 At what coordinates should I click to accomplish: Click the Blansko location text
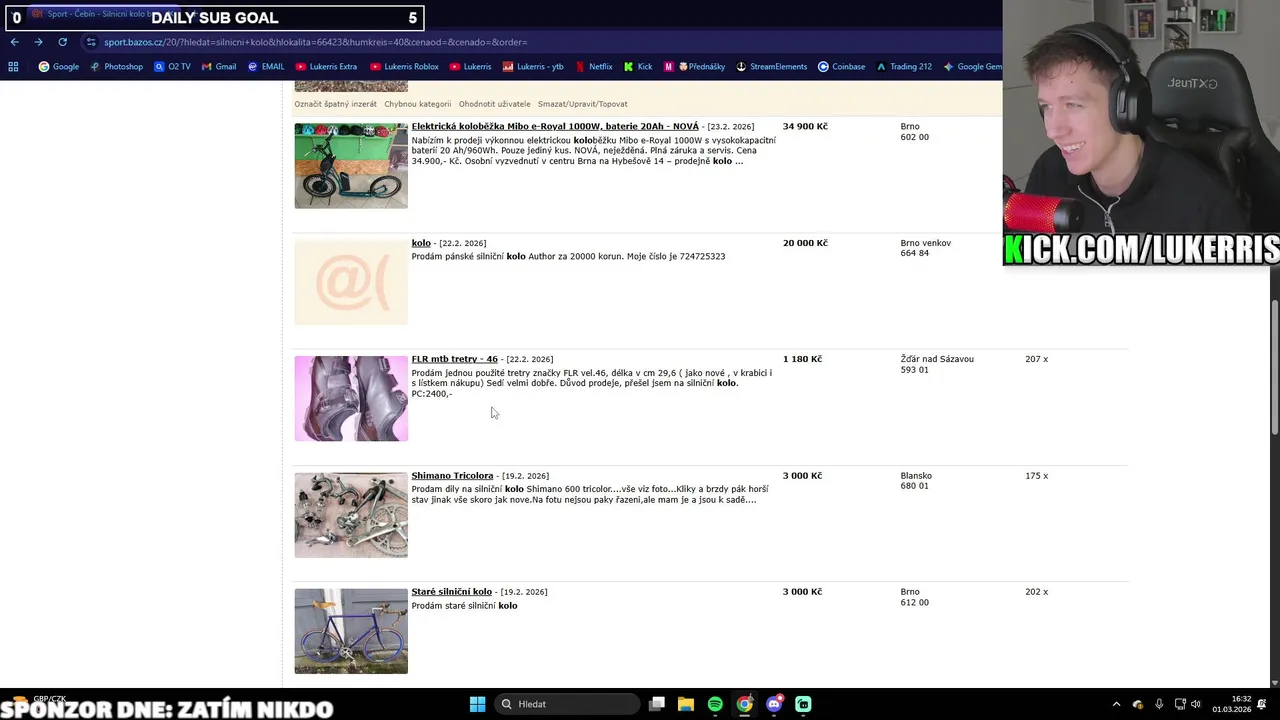[x=916, y=476]
